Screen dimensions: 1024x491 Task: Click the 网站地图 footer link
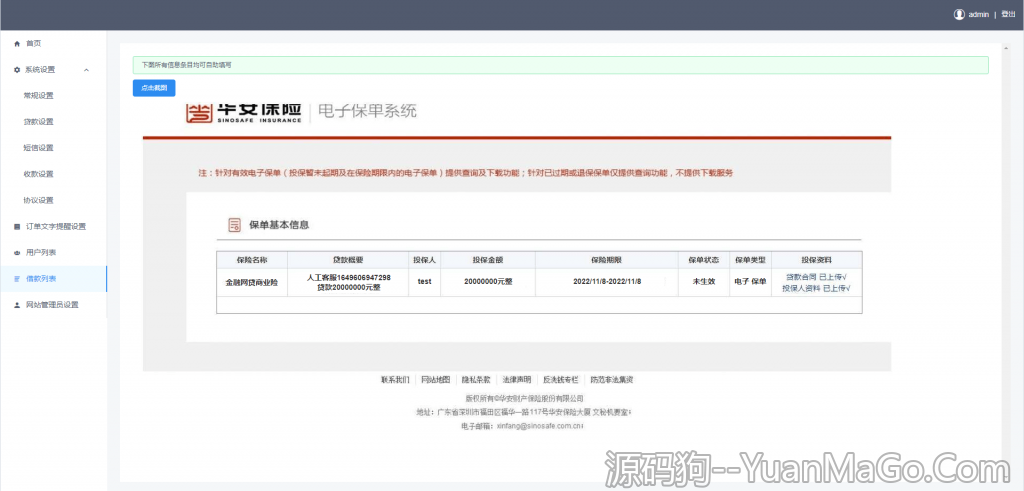(x=436, y=379)
